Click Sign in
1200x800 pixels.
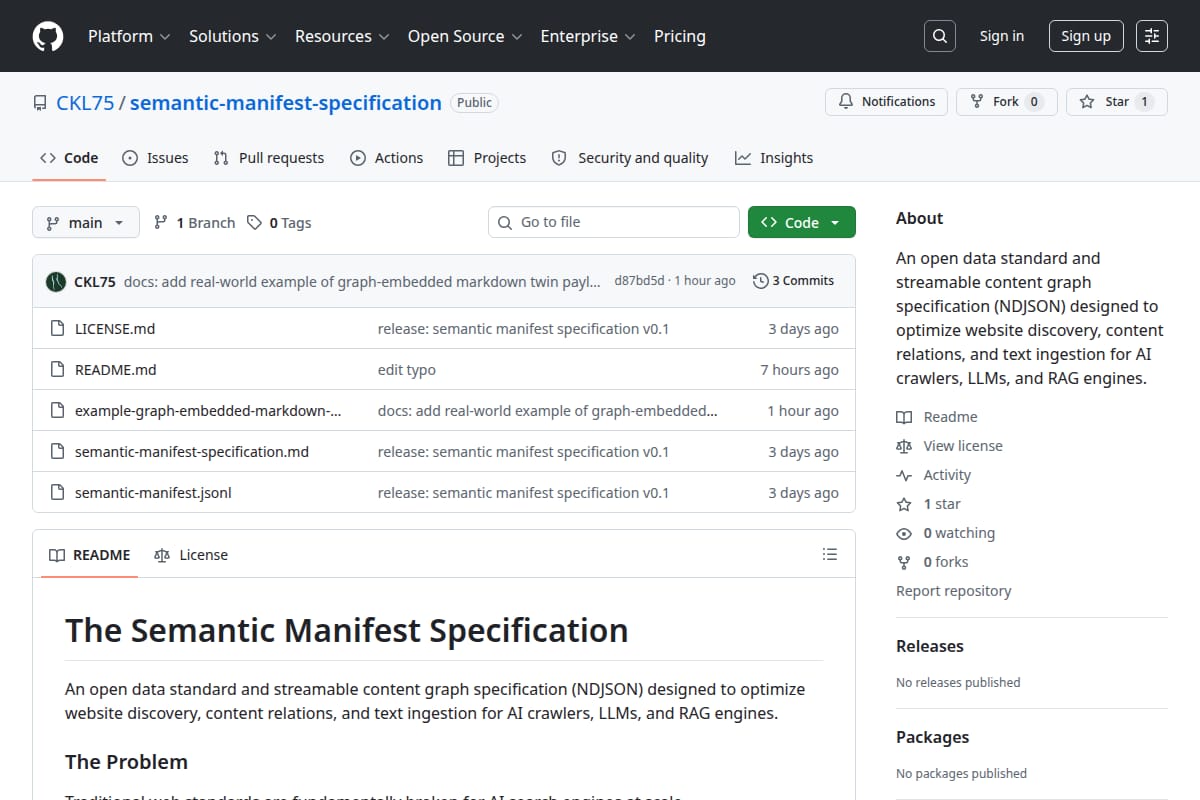pyautogui.click(x=1002, y=36)
